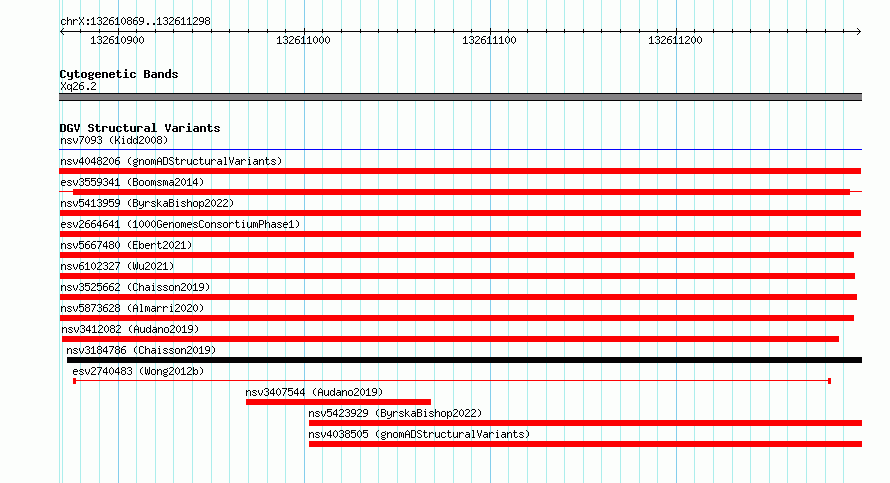Click the nsv7093 (Kidd2008) label

pyautogui.click(x=114, y=140)
